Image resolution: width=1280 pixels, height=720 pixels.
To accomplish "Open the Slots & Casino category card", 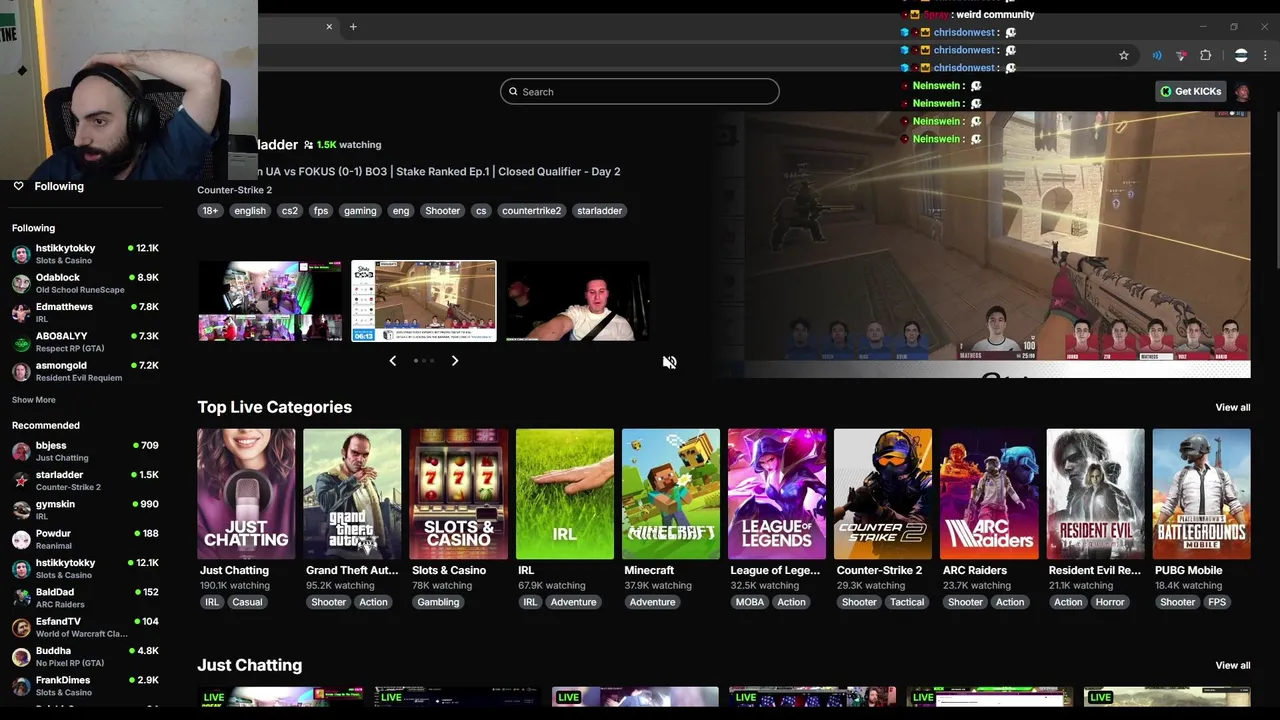I will tap(459, 494).
